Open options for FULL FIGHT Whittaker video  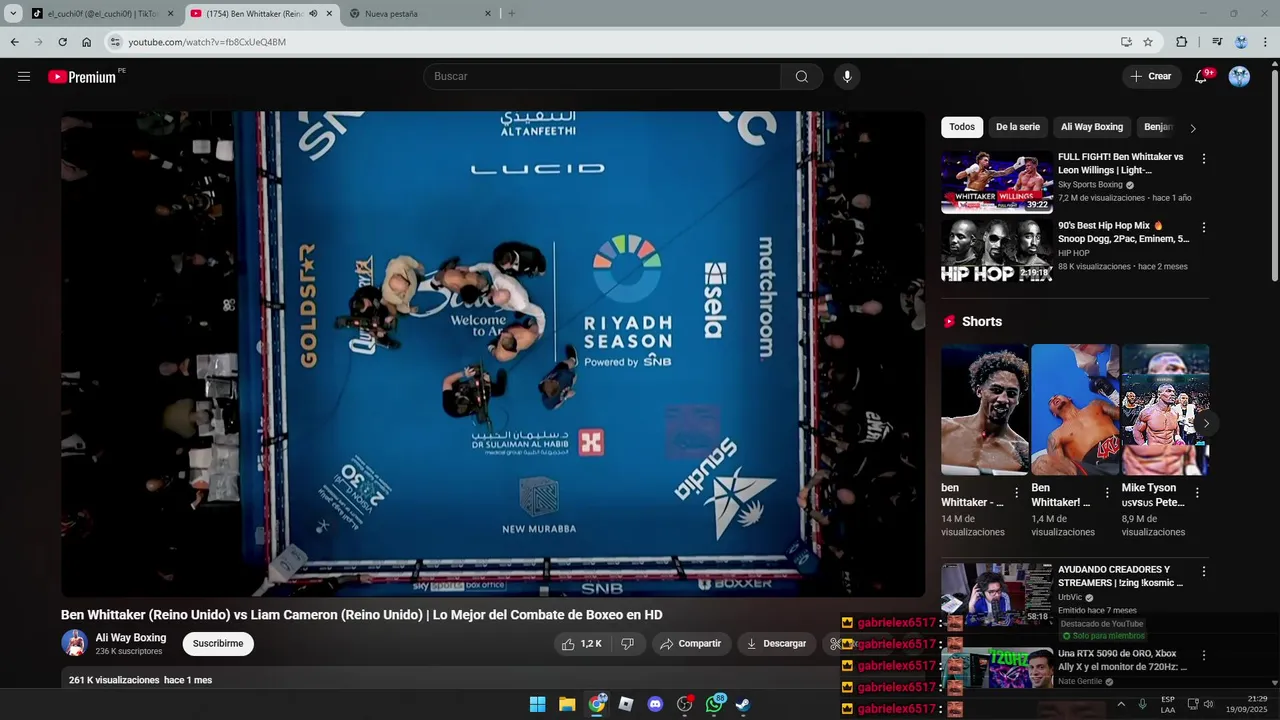tap(1203, 158)
